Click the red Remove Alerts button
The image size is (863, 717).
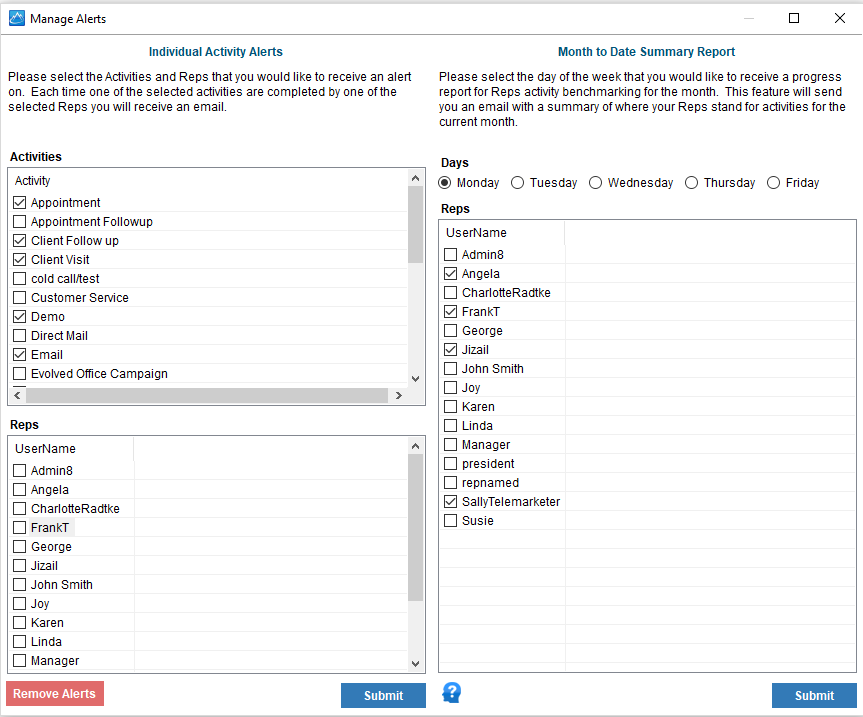(54, 693)
